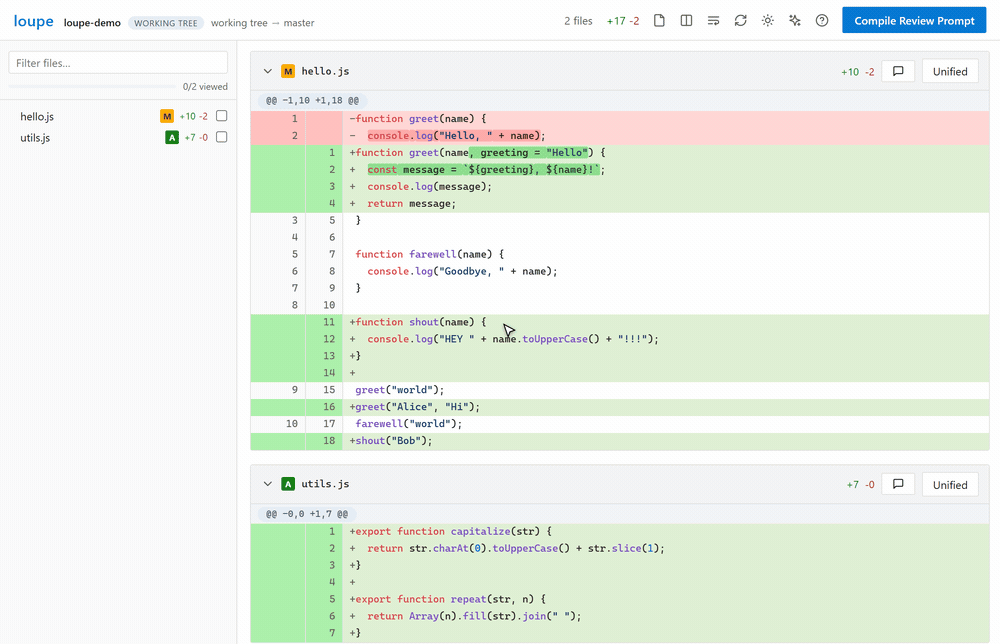
Task: Click added line 'const message' in hello.js
Action: (620, 170)
